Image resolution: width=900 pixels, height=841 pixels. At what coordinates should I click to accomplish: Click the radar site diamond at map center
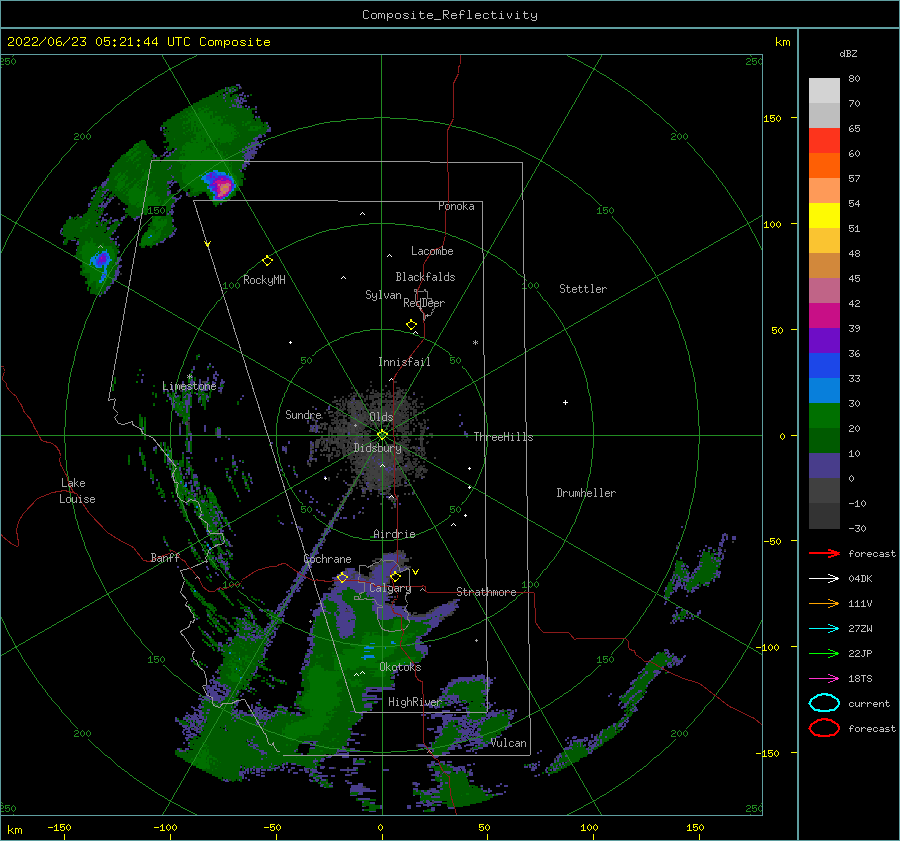(382, 435)
